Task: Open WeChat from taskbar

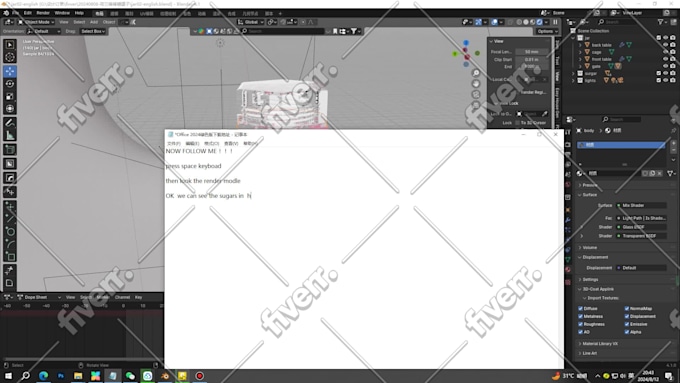Action: coord(130,376)
